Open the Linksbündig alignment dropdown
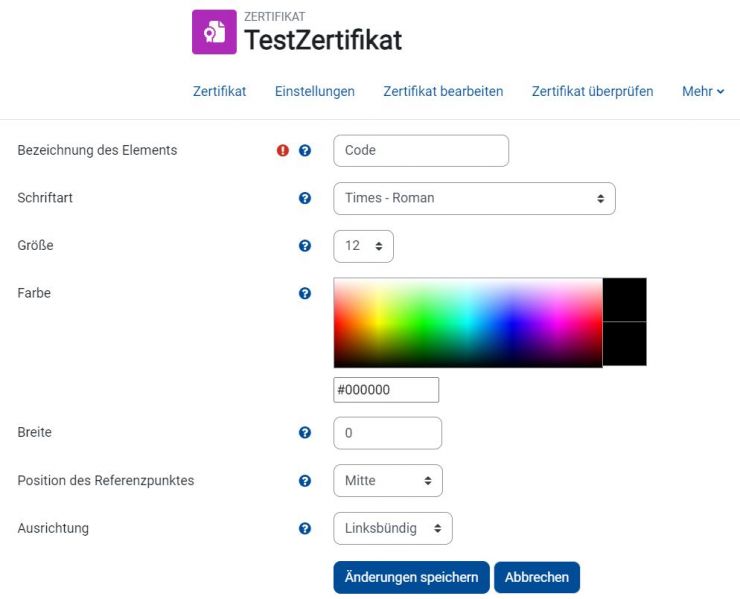The image size is (740, 599). pyautogui.click(x=393, y=528)
